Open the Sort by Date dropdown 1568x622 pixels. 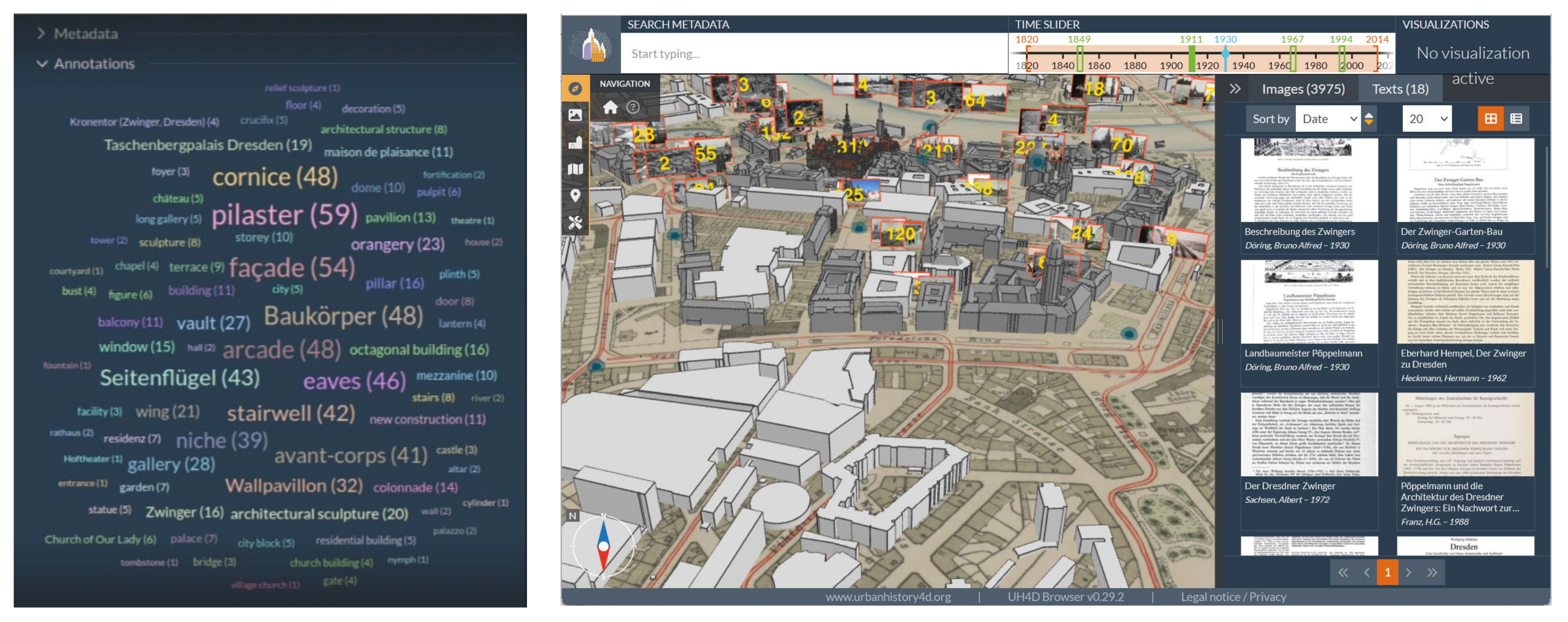(1328, 119)
